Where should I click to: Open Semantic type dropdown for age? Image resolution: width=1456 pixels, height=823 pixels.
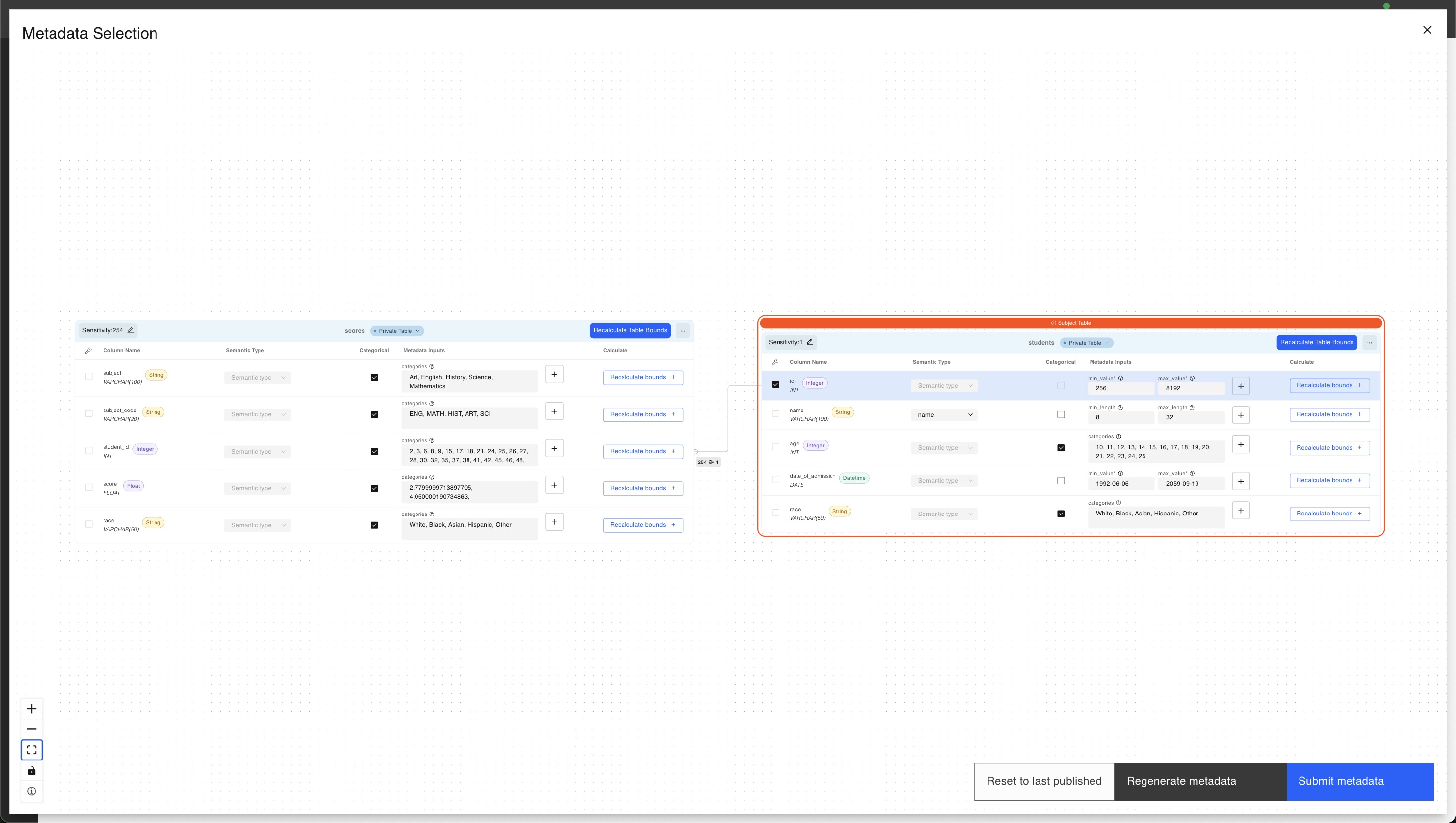(x=944, y=448)
